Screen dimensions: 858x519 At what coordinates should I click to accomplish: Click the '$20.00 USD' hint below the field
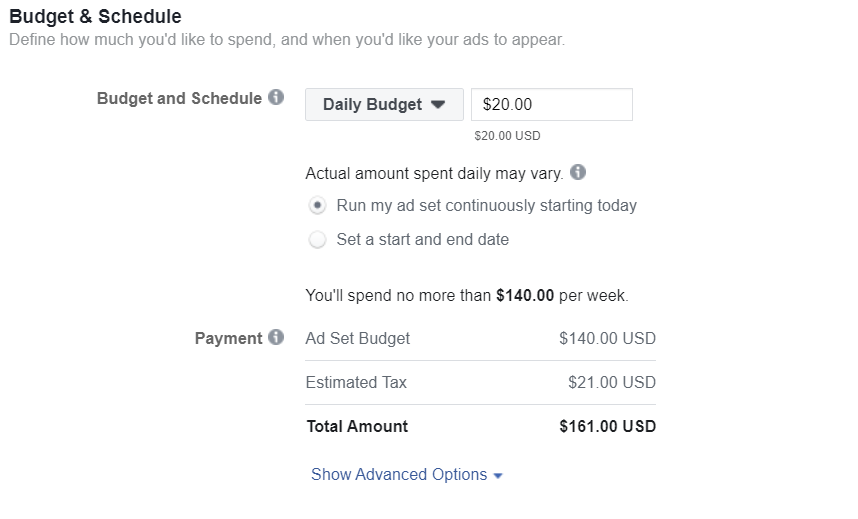pyautogui.click(x=507, y=136)
